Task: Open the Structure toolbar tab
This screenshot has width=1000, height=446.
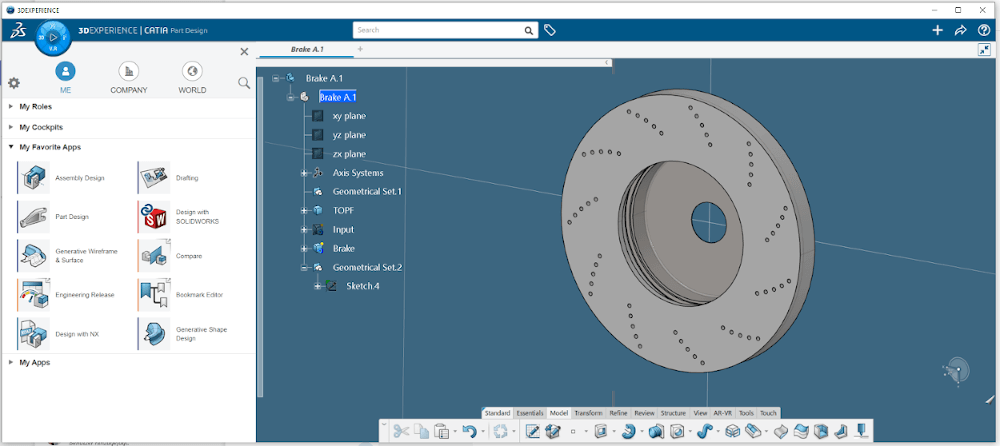Action: click(x=673, y=413)
